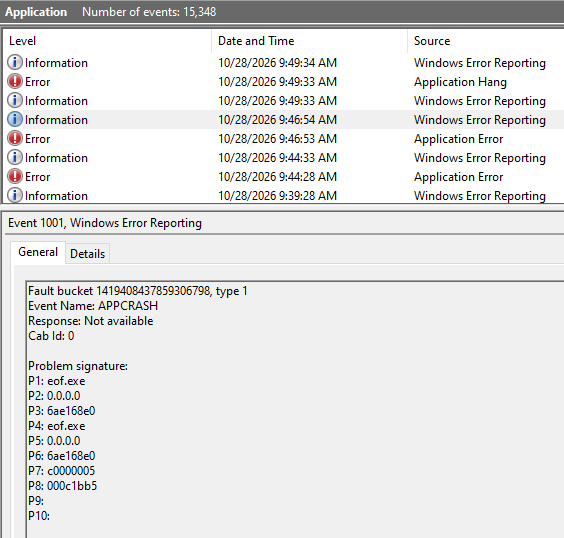
Task: Click the Fault bucket line in event details
Action: click(138, 291)
